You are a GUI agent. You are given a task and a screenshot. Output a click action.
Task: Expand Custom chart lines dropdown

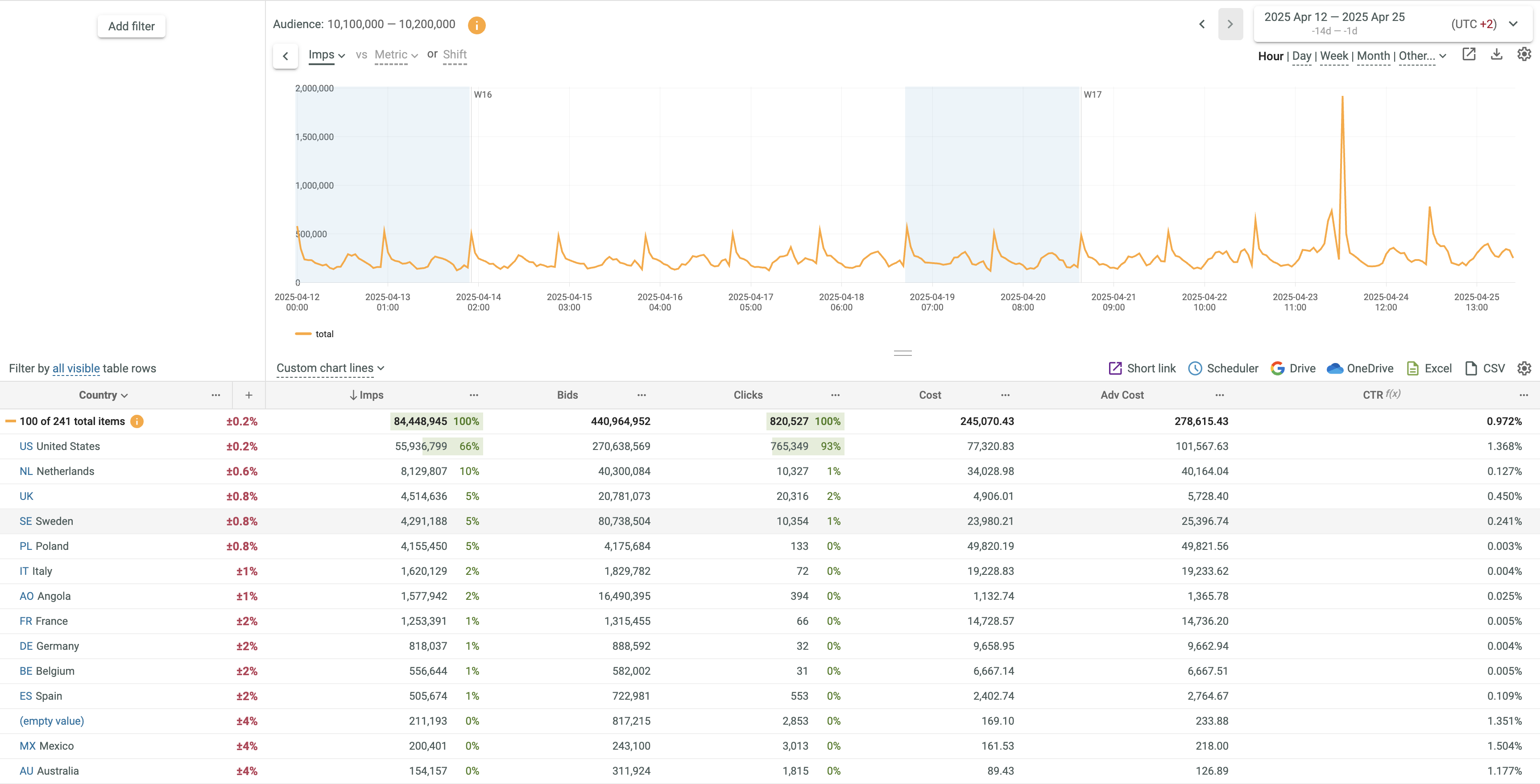click(x=330, y=368)
